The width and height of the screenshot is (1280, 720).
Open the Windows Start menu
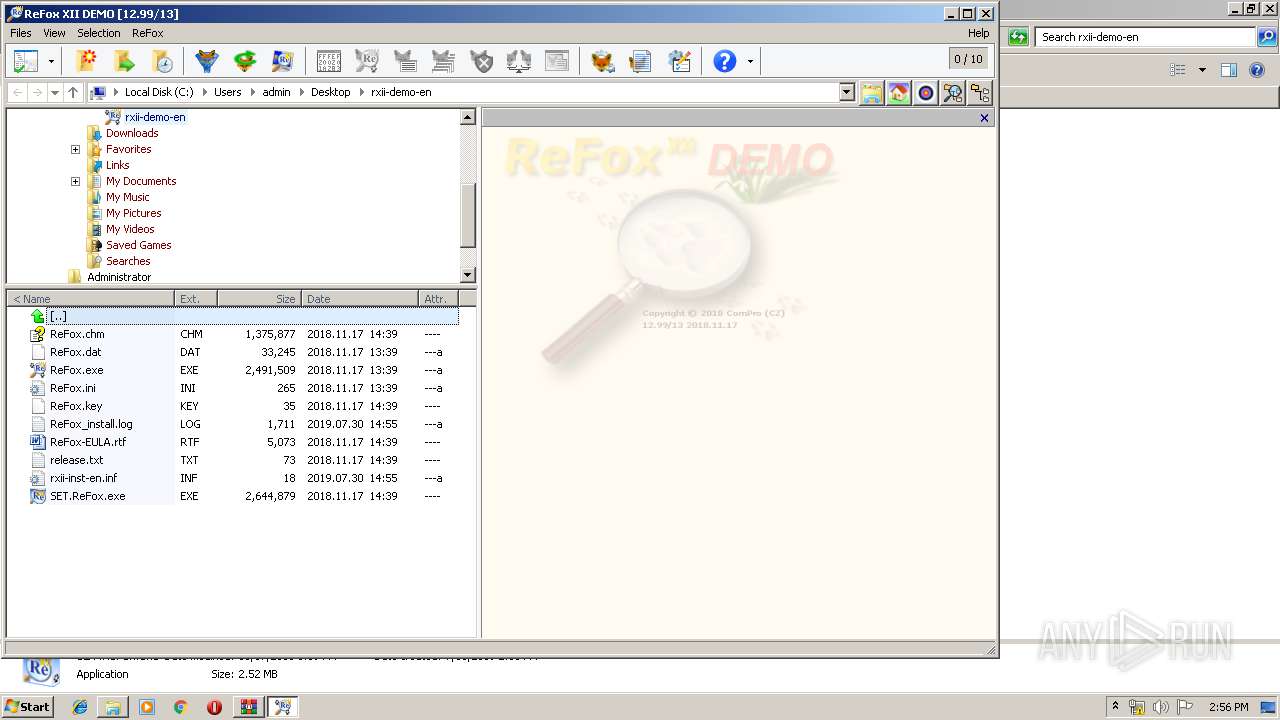(x=27, y=706)
